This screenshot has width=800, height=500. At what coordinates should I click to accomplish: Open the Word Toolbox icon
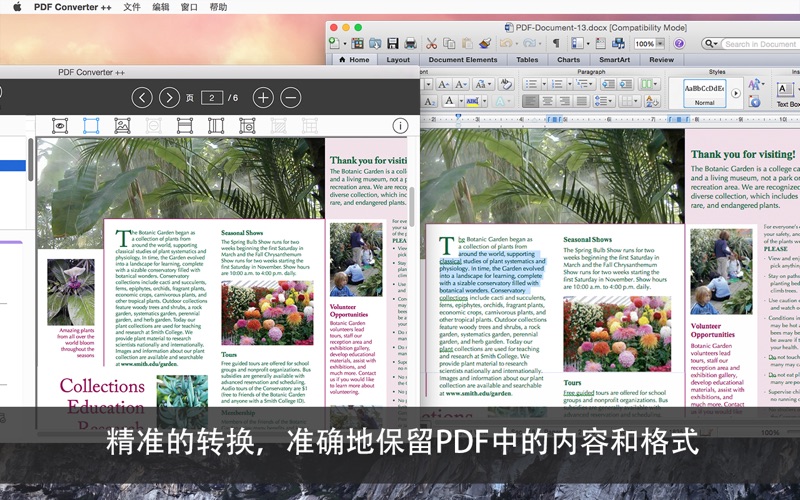(x=601, y=43)
